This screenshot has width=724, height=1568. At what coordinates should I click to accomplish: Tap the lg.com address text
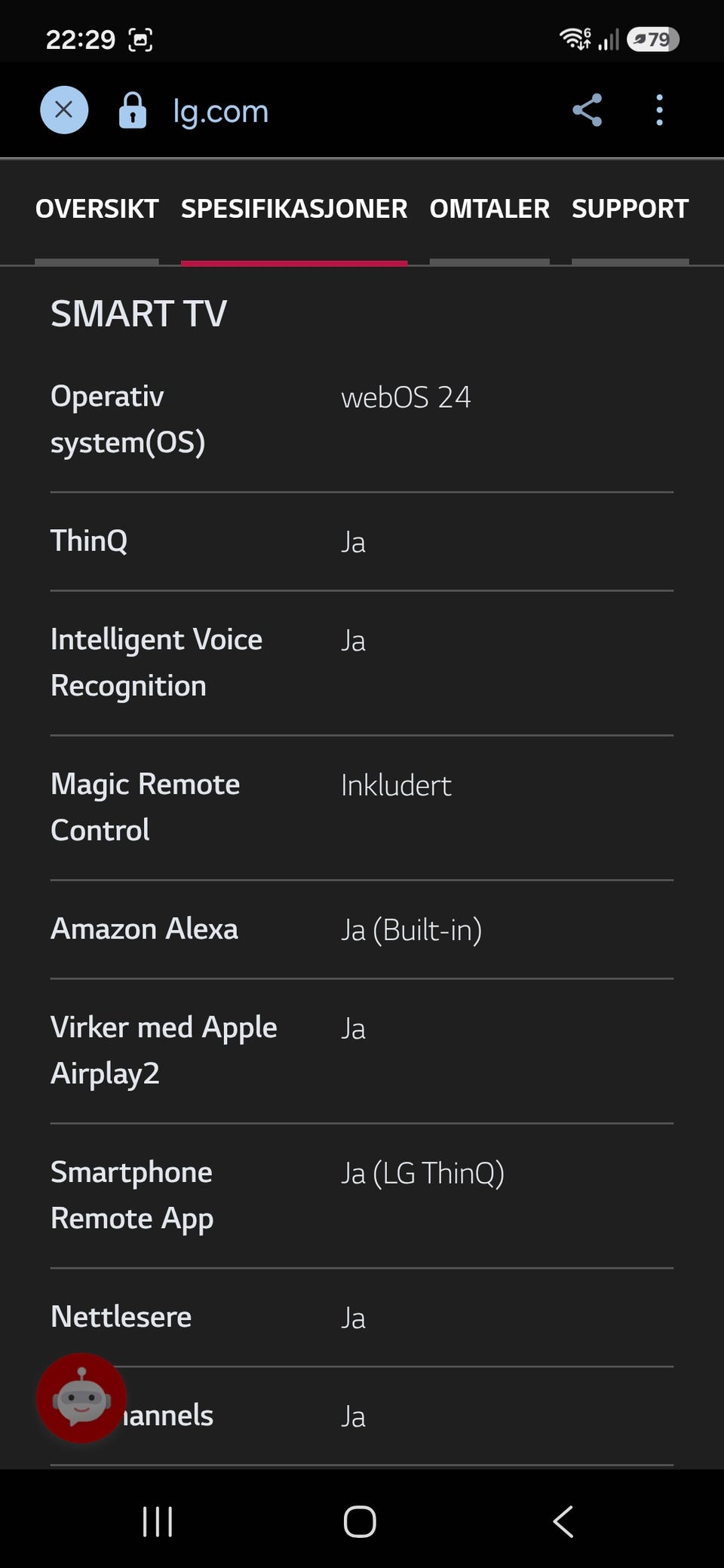point(221,112)
